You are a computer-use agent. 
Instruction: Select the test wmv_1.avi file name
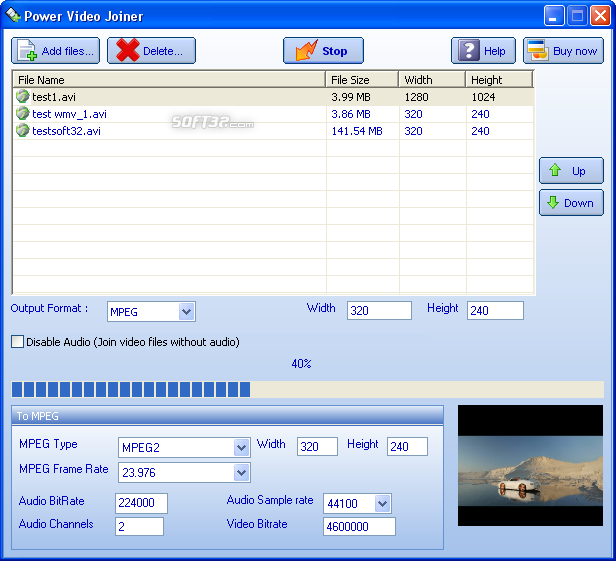(69, 114)
